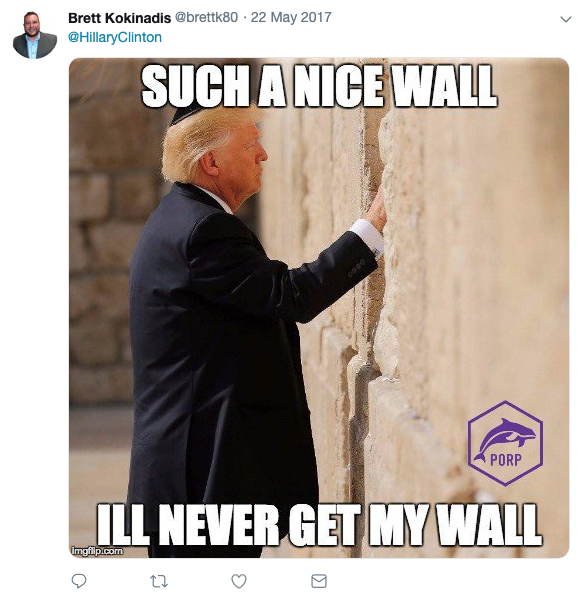586x598 pixels.
Task: Like the tweet with the heart icon
Action: click(x=239, y=581)
